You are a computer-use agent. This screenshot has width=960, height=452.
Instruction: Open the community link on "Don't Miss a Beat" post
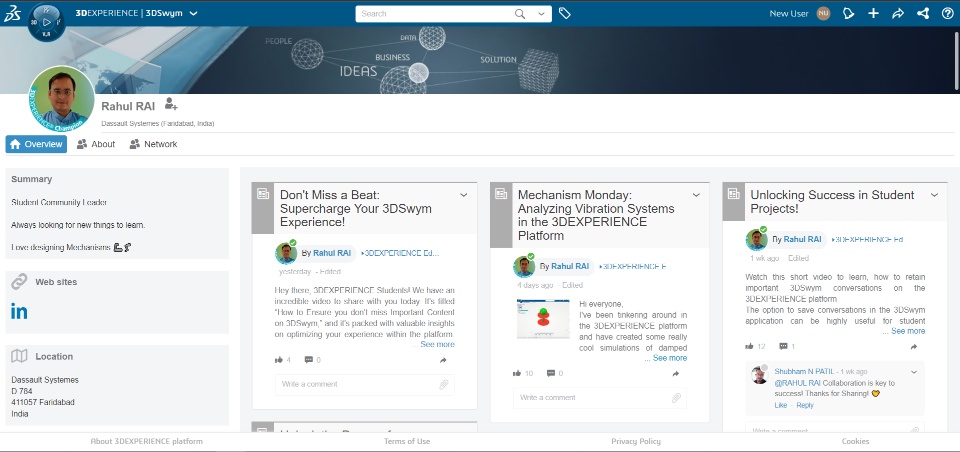[x=400, y=252]
